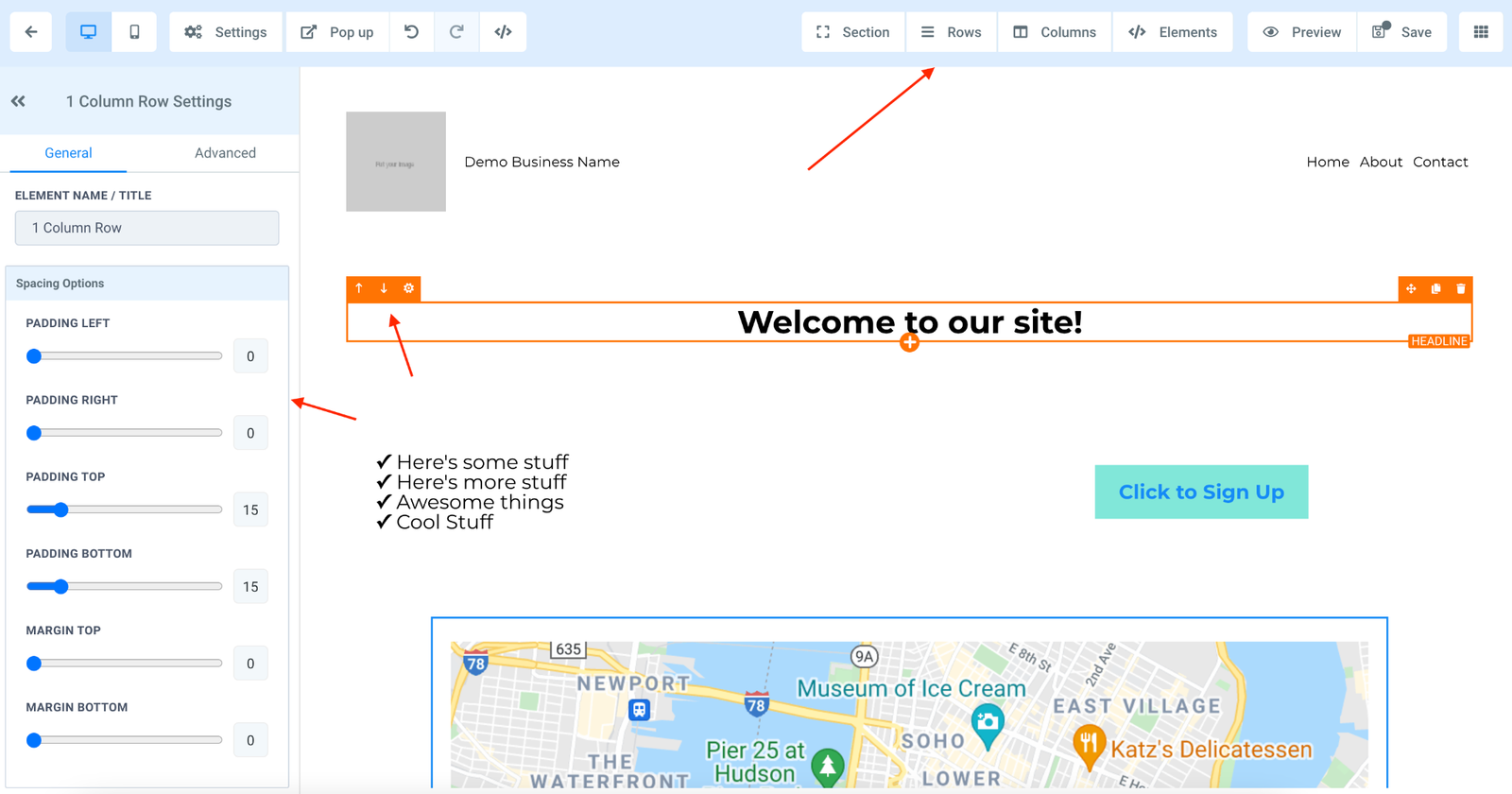This screenshot has height=794, width=1512.
Task: Switch to mobile view mode
Action: [x=134, y=32]
